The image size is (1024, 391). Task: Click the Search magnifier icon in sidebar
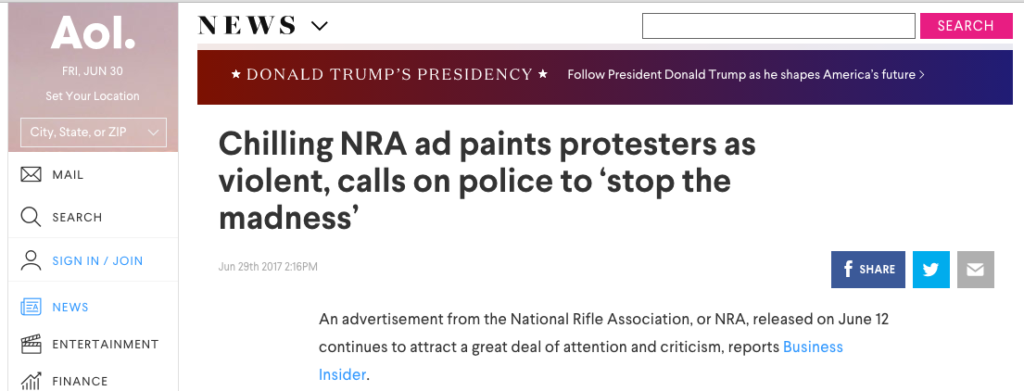(x=31, y=217)
